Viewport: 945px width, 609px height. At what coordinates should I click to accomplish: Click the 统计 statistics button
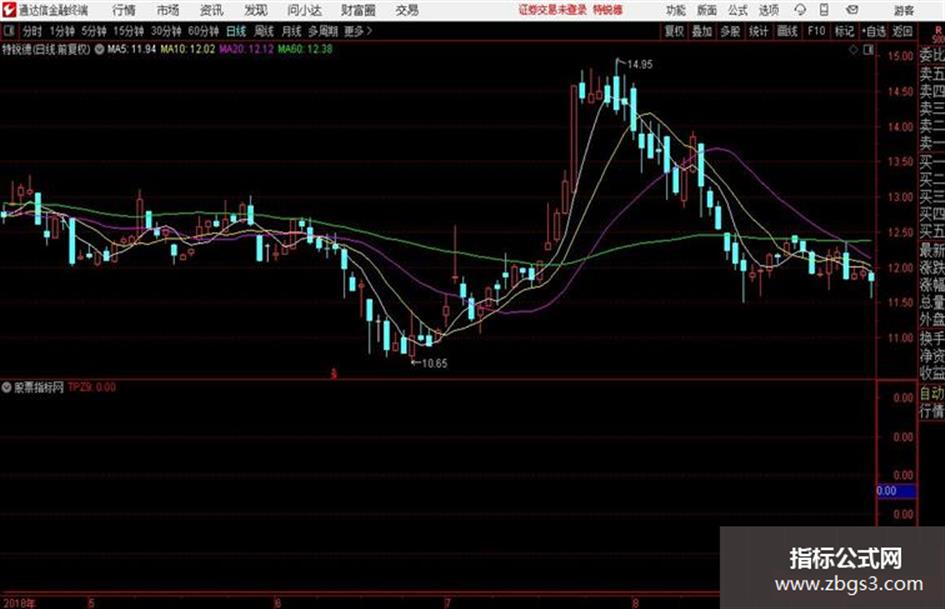pyautogui.click(x=758, y=31)
